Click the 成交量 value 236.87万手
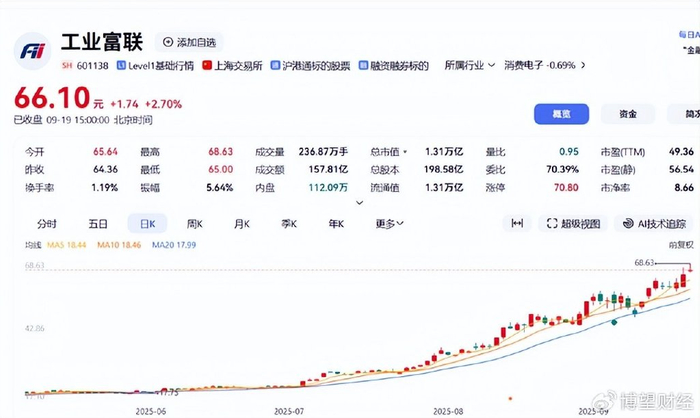Image resolution: width=700 pixels, height=418 pixels. [x=323, y=152]
